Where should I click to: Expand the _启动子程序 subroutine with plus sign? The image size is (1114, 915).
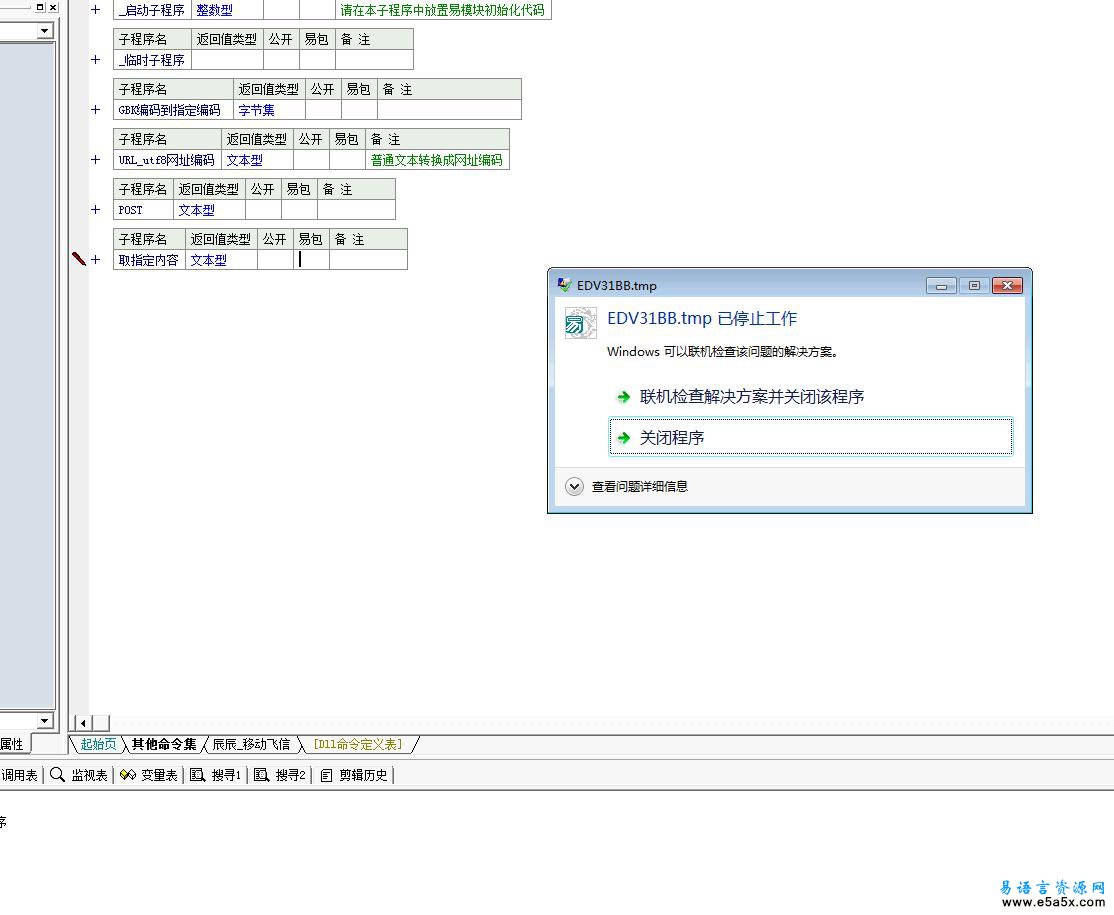coord(95,10)
